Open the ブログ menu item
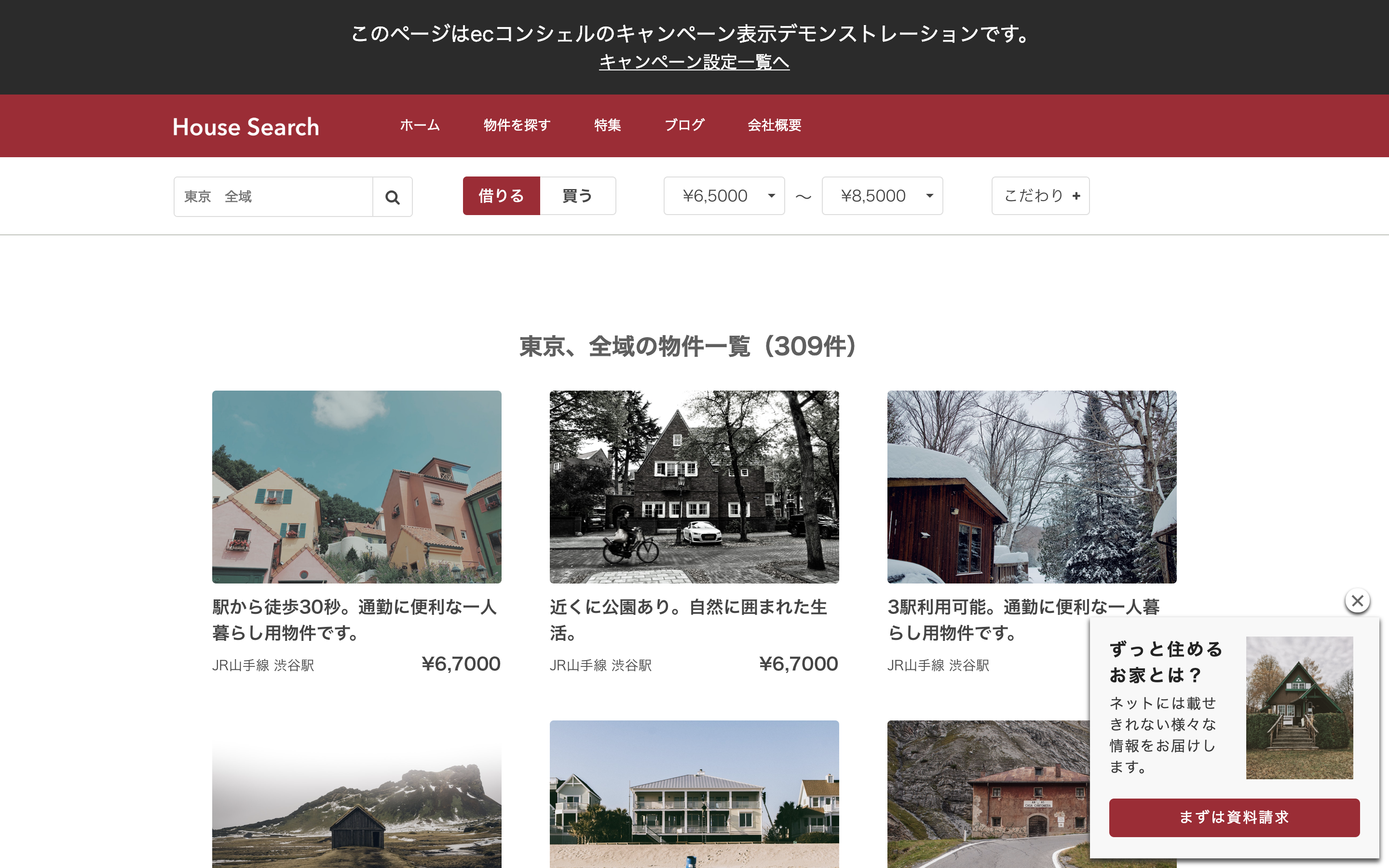The height and width of the screenshot is (868, 1389). coord(684,125)
